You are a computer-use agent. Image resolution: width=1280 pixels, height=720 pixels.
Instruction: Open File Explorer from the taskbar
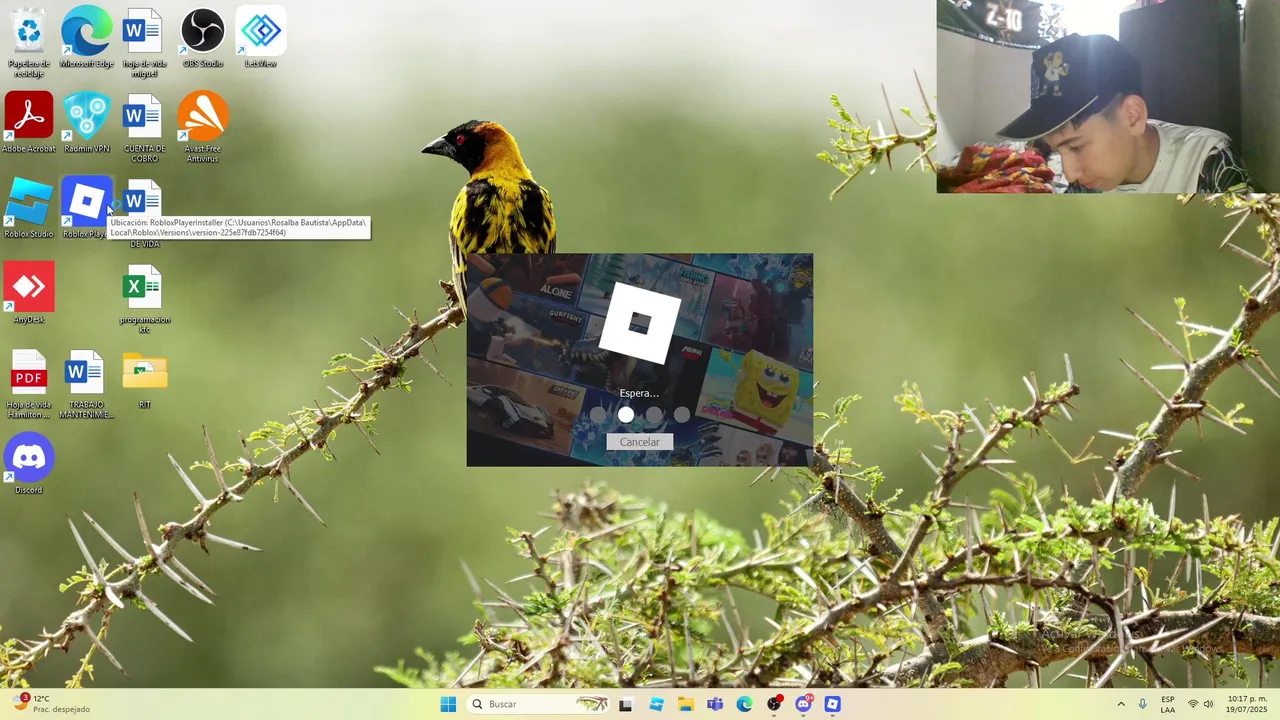(x=685, y=704)
